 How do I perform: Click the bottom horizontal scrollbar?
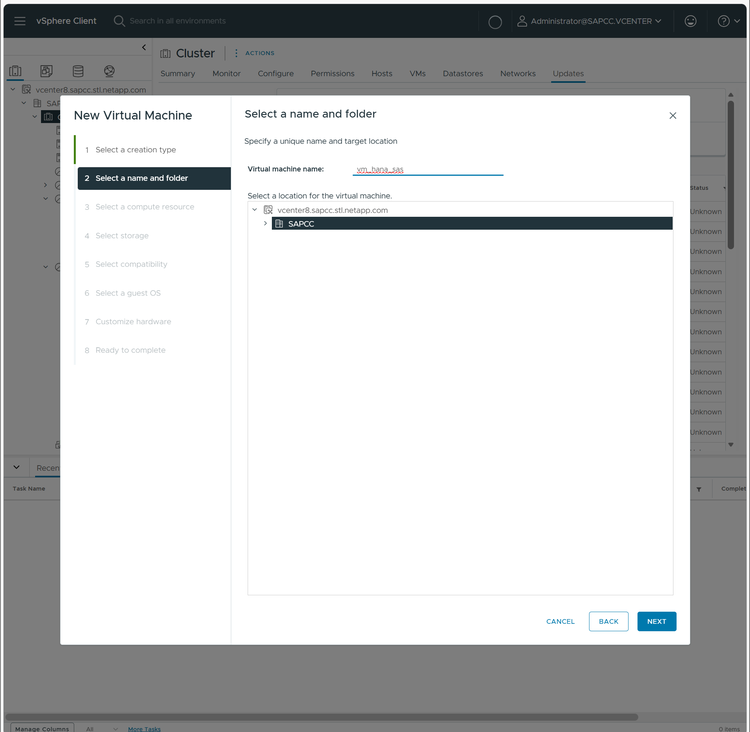tap(321, 717)
